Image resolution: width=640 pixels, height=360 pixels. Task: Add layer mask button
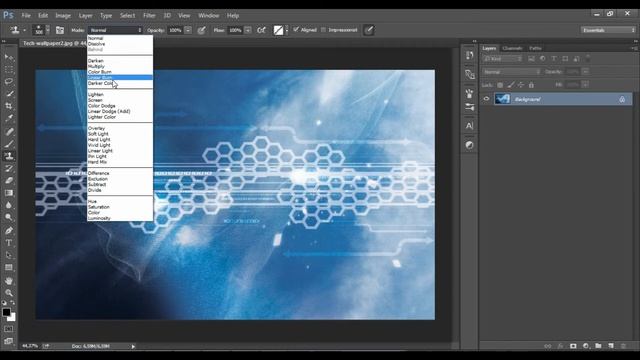pos(573,346)
